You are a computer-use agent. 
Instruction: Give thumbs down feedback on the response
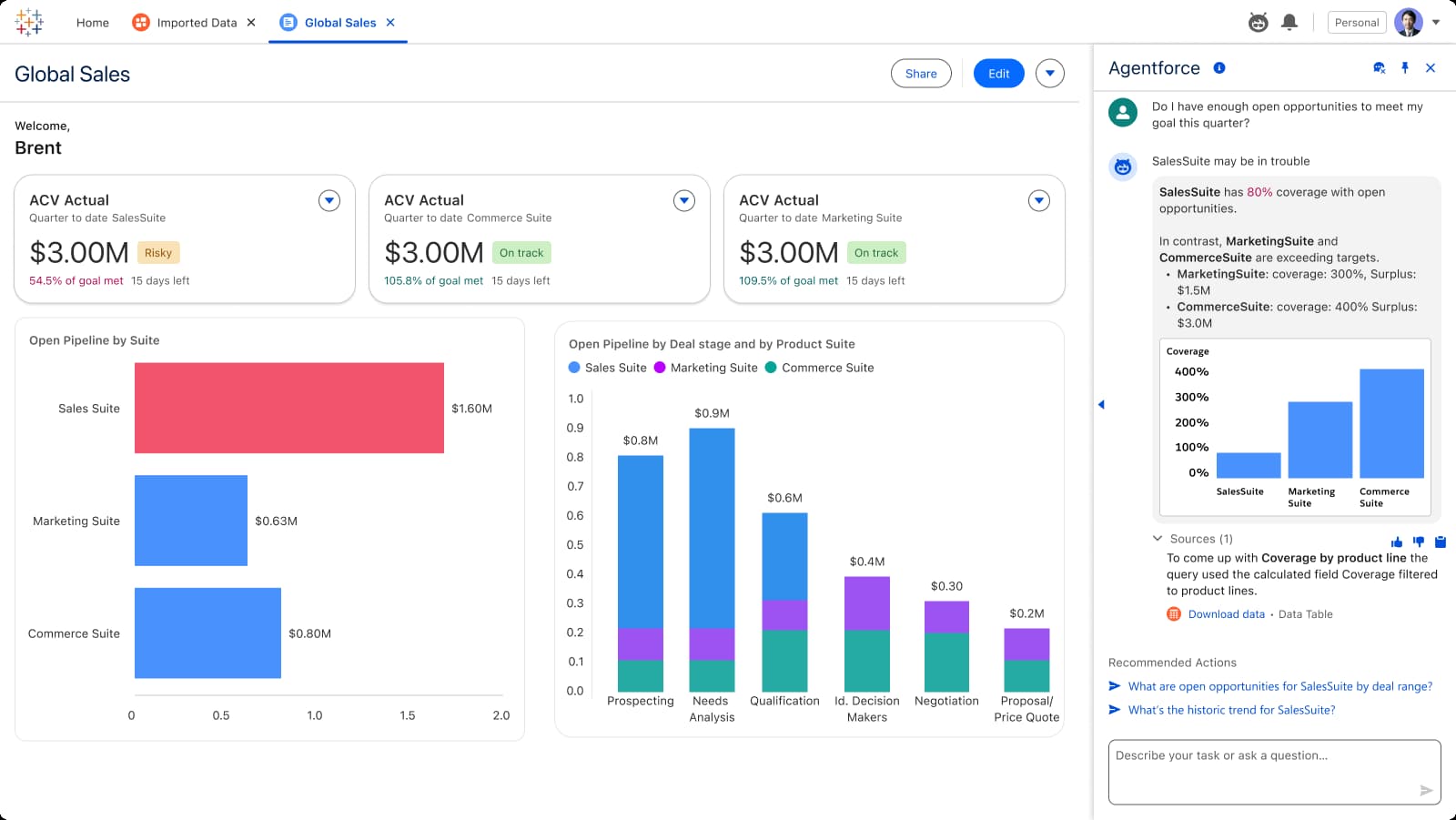tap(1418, 541)
